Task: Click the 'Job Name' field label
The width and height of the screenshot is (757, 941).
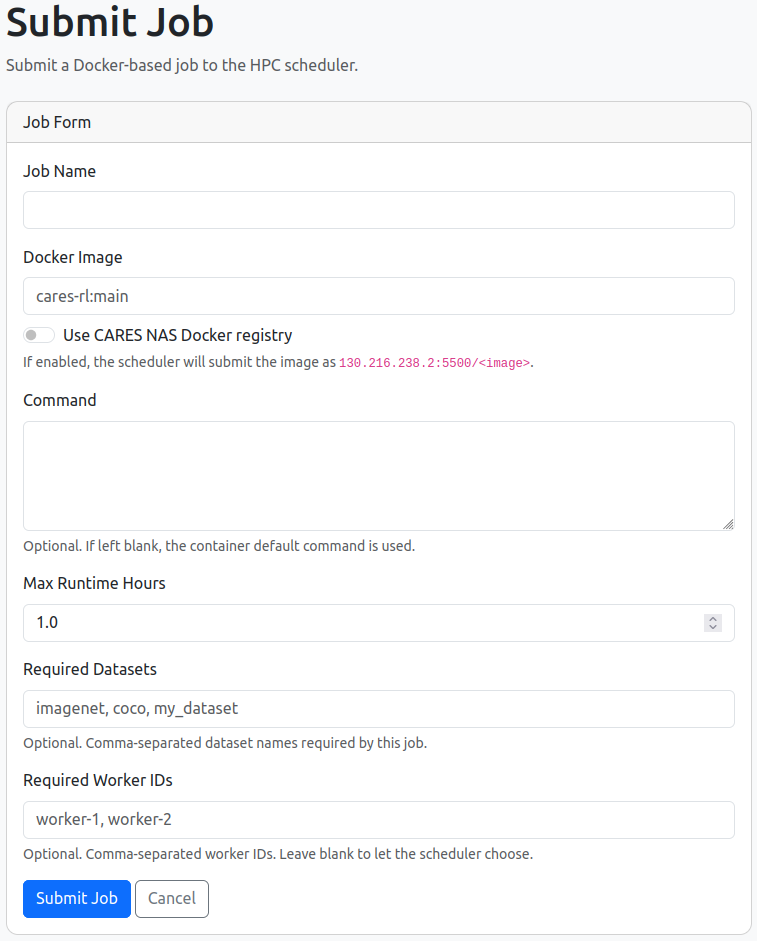Action: (x=59, y=171)
